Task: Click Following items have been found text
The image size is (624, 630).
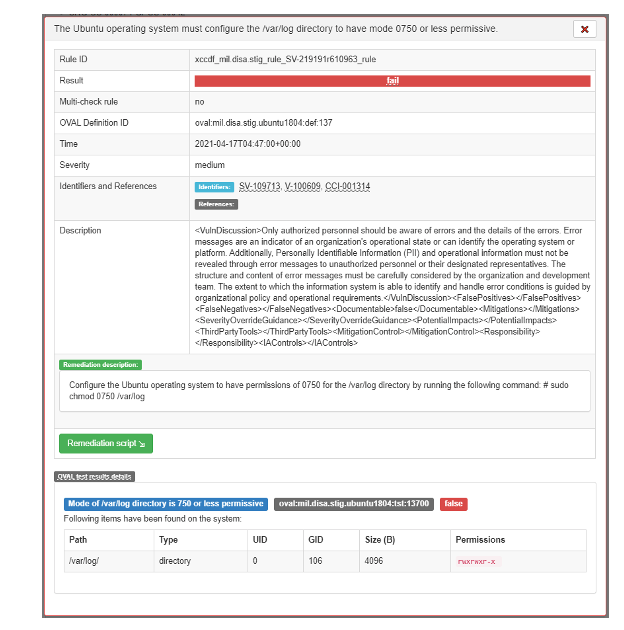Action: (x=152, y=519)
